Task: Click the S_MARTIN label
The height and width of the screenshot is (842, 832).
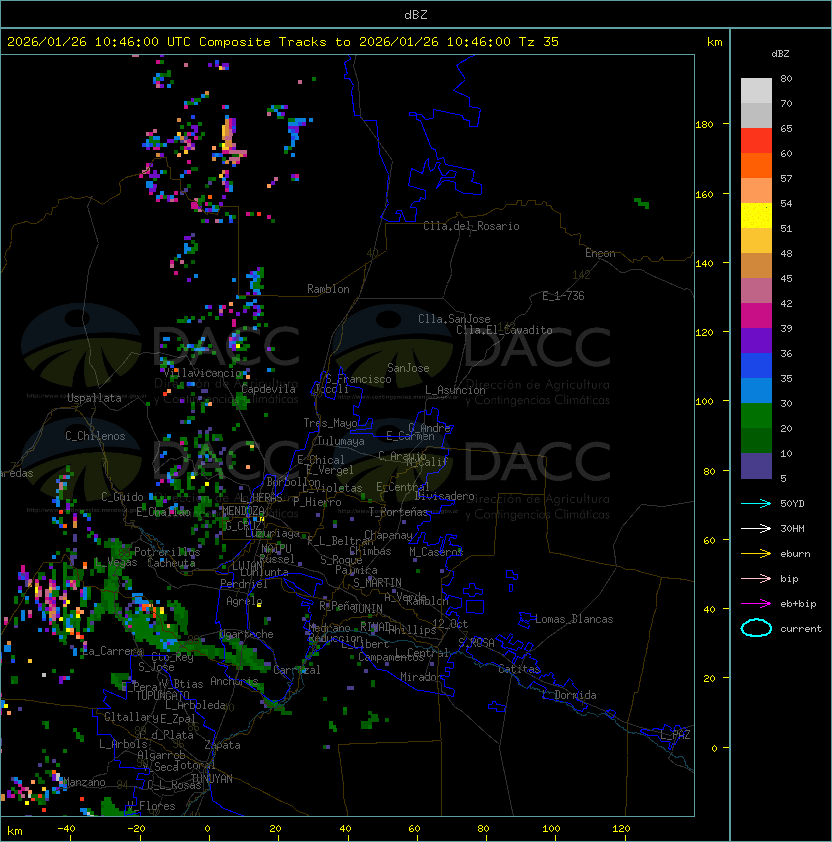Action: [377, 583]
